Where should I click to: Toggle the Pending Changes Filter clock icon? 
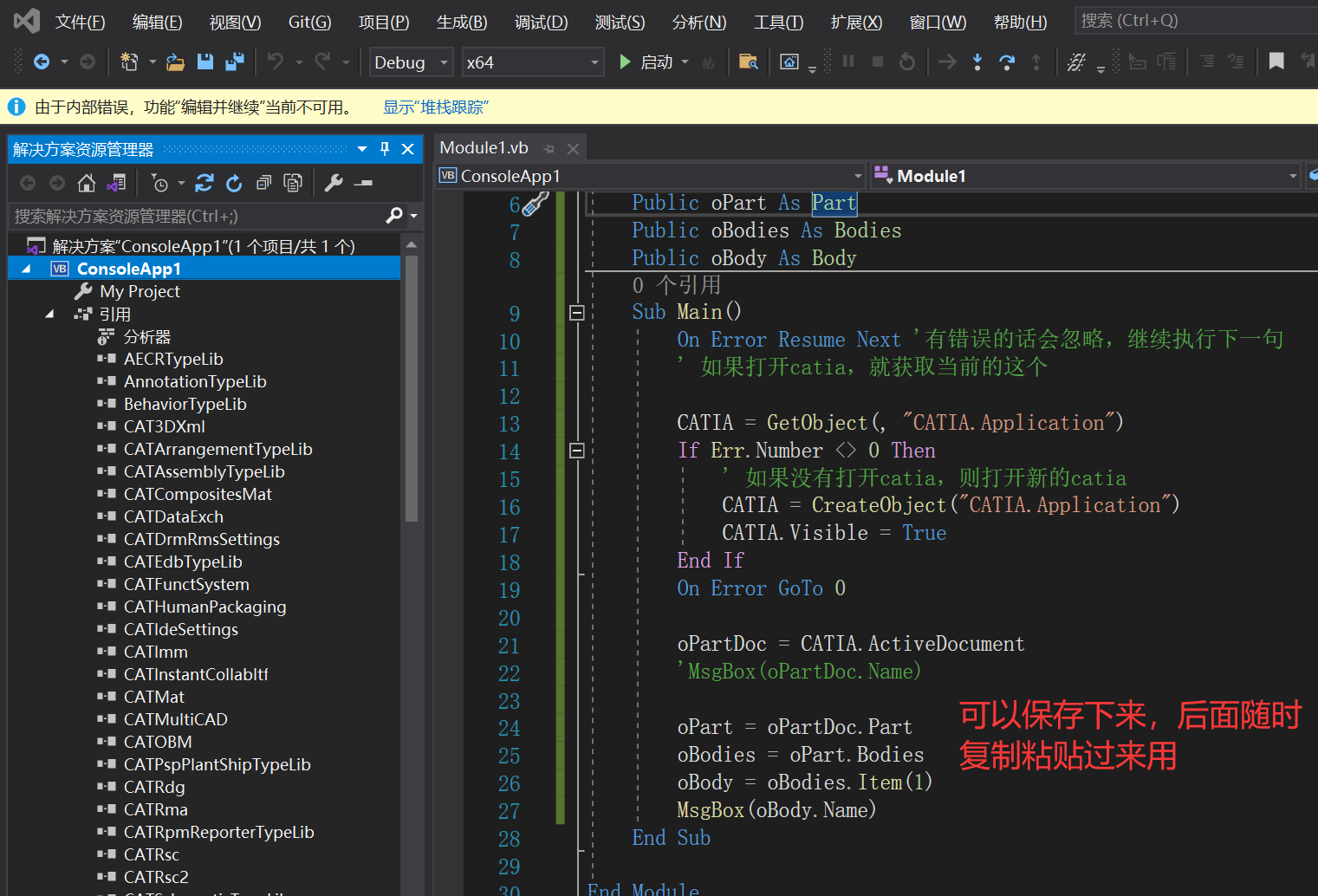(x=159, y=183)
